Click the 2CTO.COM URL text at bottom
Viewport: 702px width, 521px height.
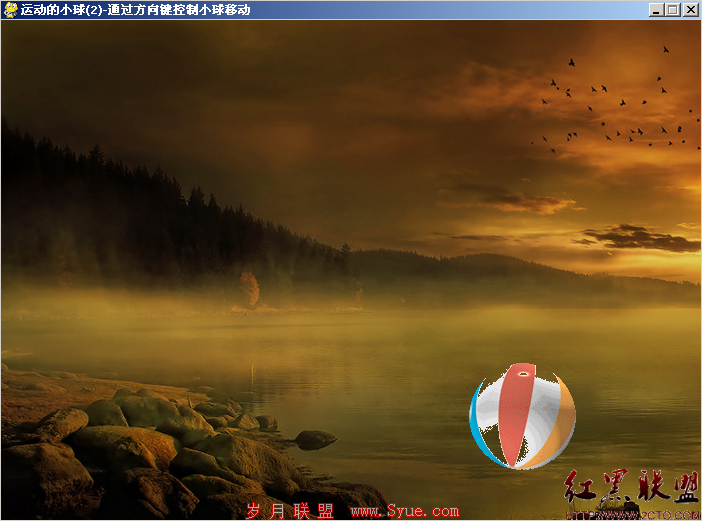pos(632,516)
